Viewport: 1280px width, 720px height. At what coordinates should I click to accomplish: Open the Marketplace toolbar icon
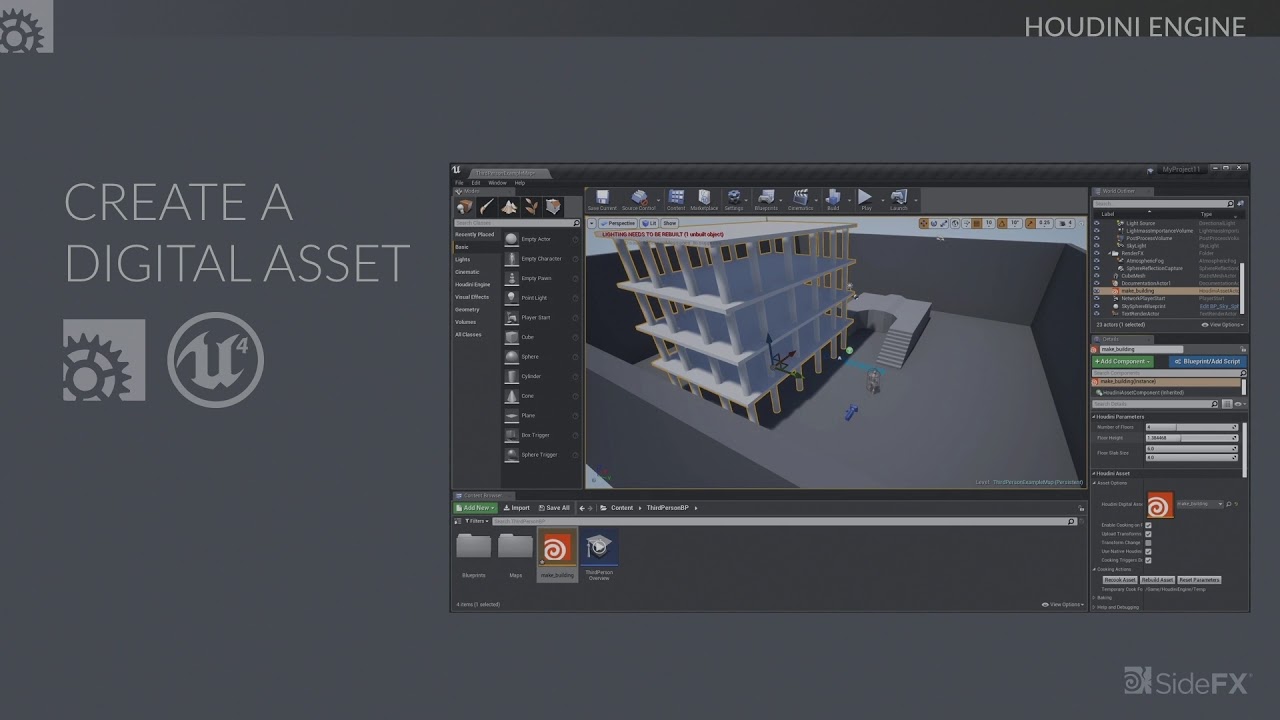pos(704,197)
